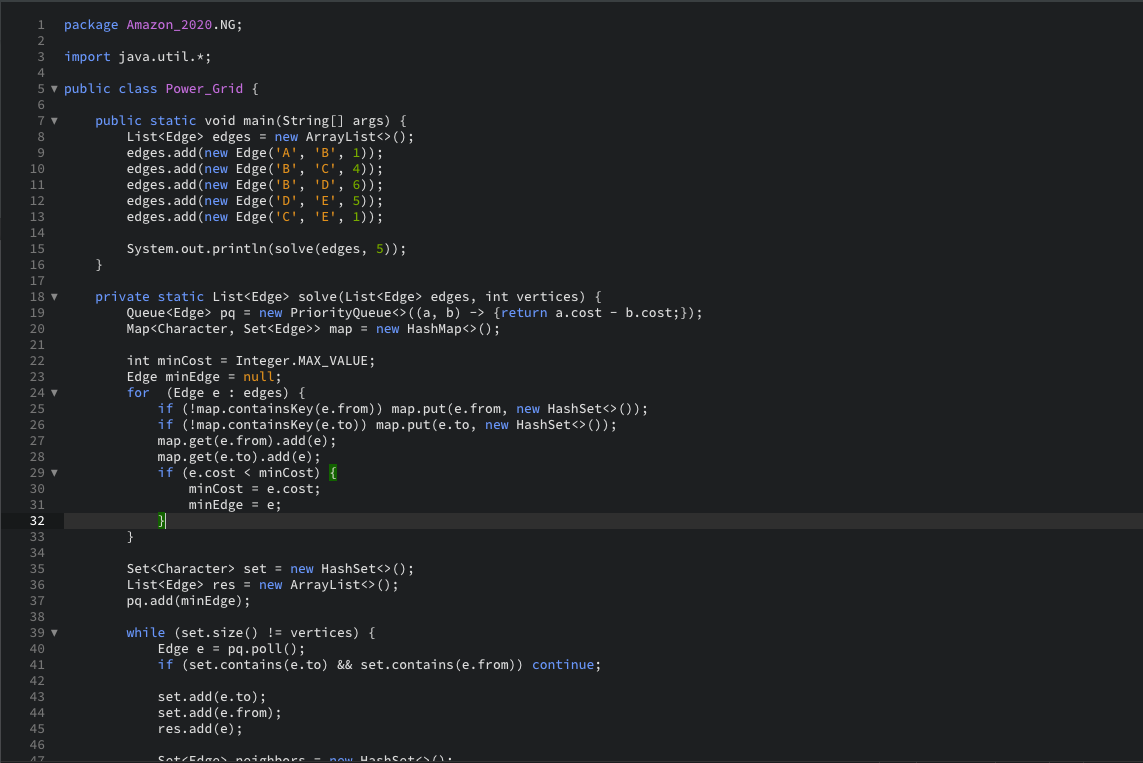Collapse the Power_Grid class fold arrow
The height and width of the screenshot is (763, 1143).
tap(54, 89)
